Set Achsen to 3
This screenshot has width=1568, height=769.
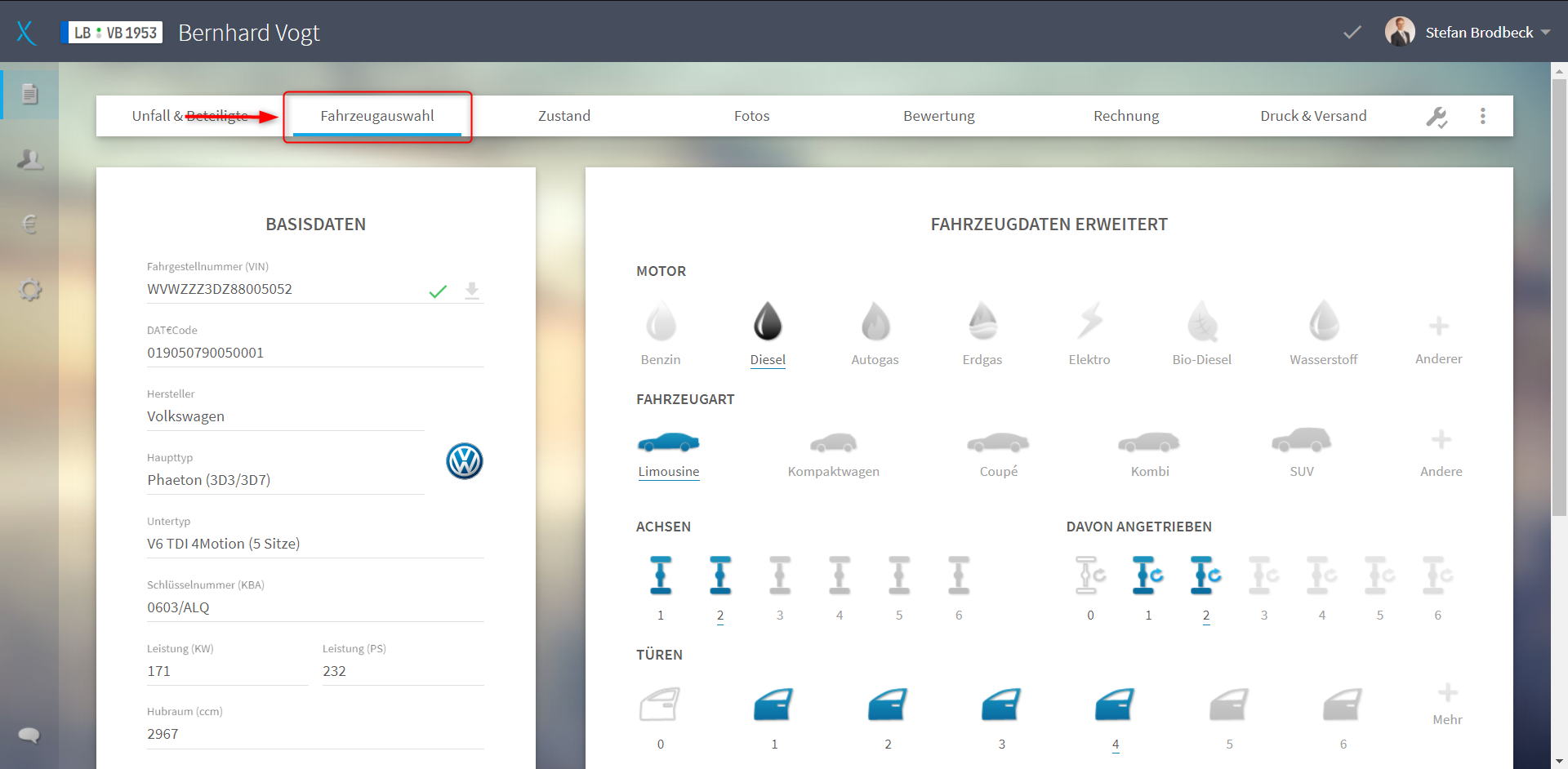point(780,588)
